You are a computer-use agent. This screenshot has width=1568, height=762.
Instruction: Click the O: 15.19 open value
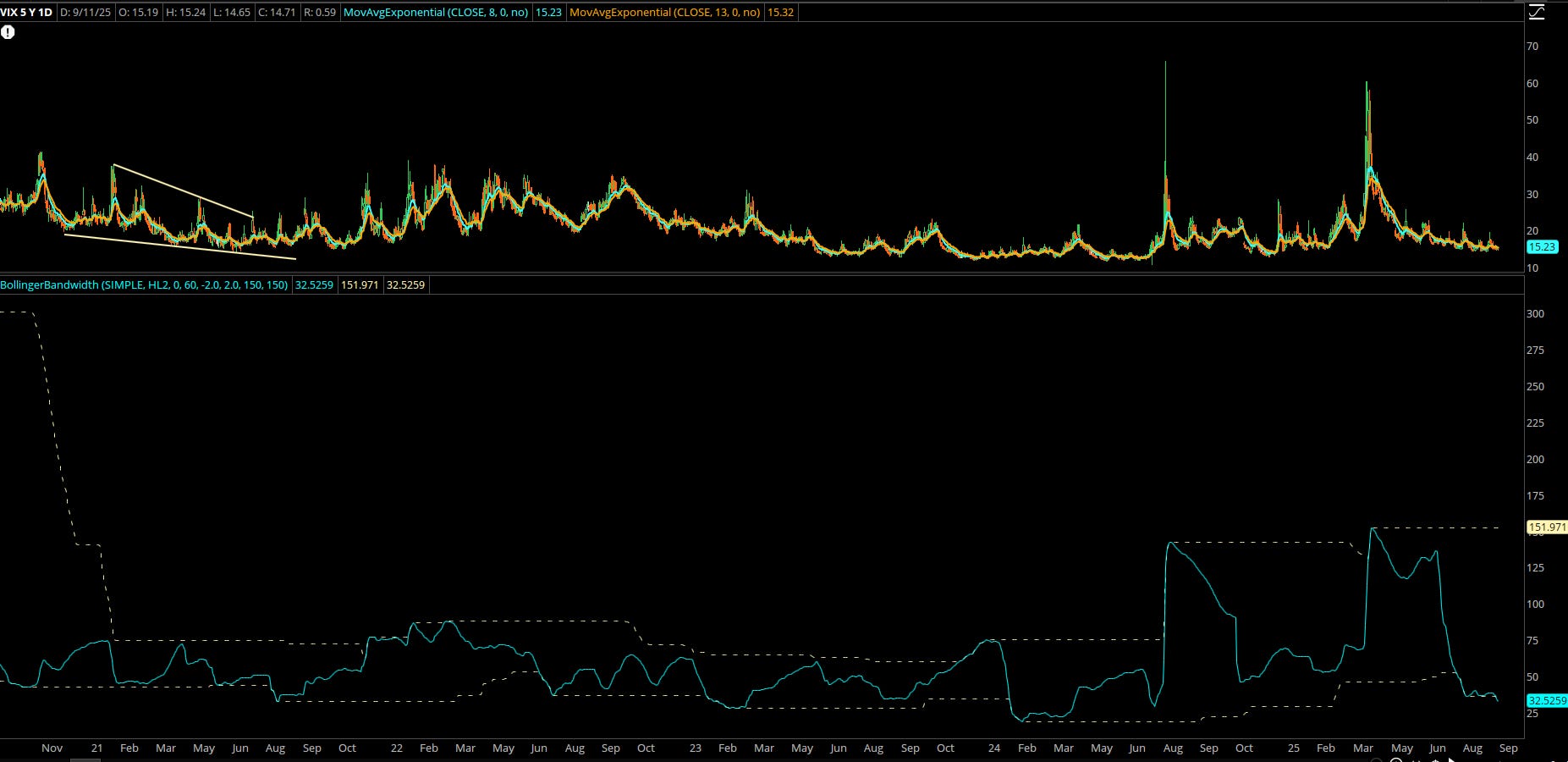(140, 13)
